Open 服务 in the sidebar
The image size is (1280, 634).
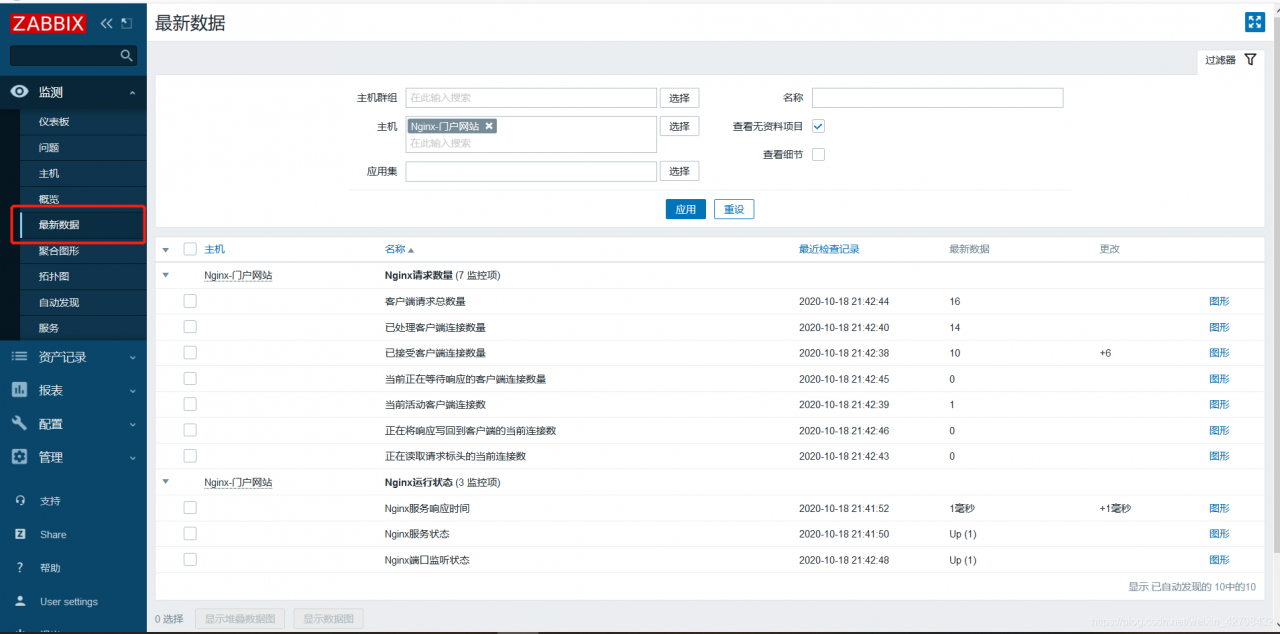pyautogui.click(x=49, y=328)
